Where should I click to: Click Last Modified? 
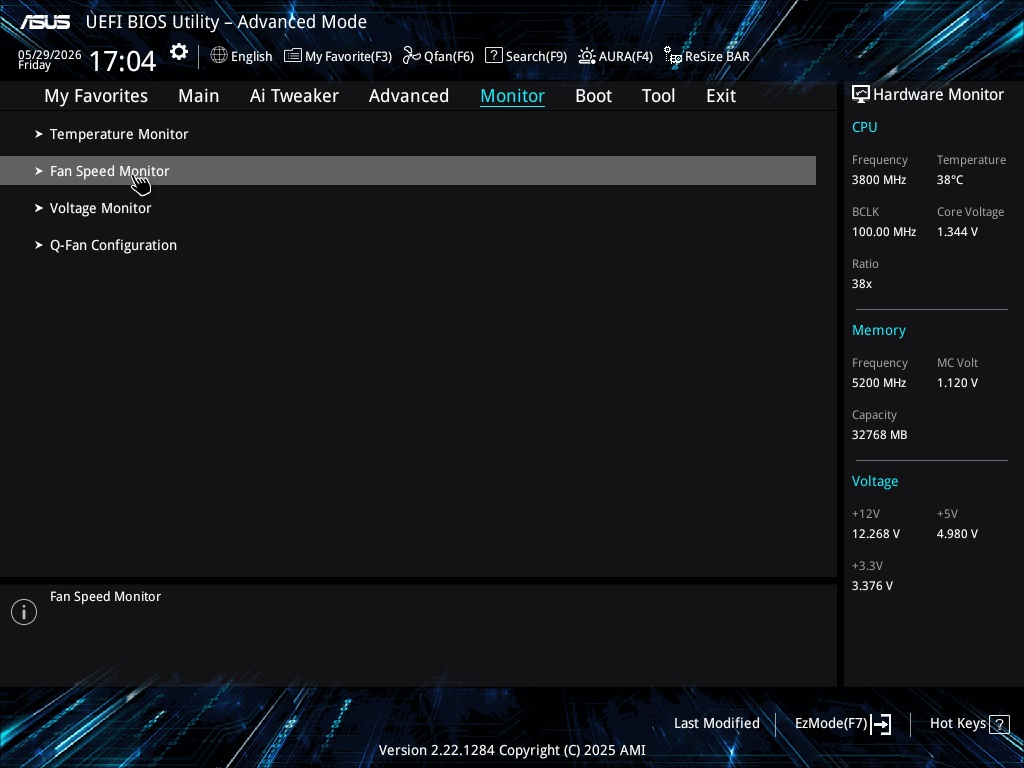pyautogui.click(x=716, y=724)
